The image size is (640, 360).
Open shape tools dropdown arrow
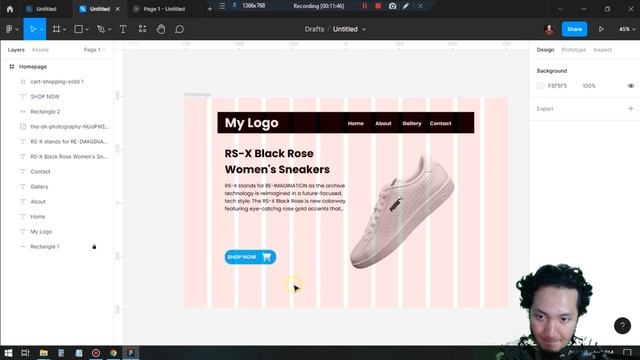(x=87, y=29)
